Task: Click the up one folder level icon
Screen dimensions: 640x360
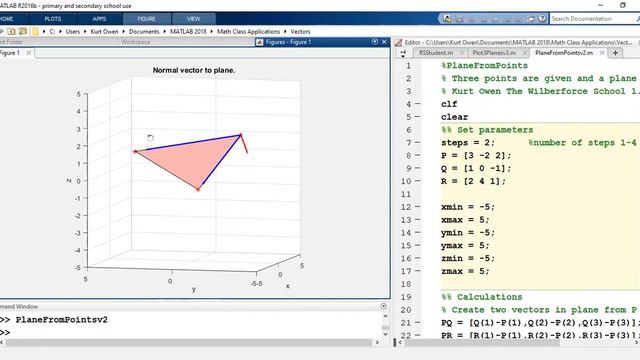Action: pos(11,31)
